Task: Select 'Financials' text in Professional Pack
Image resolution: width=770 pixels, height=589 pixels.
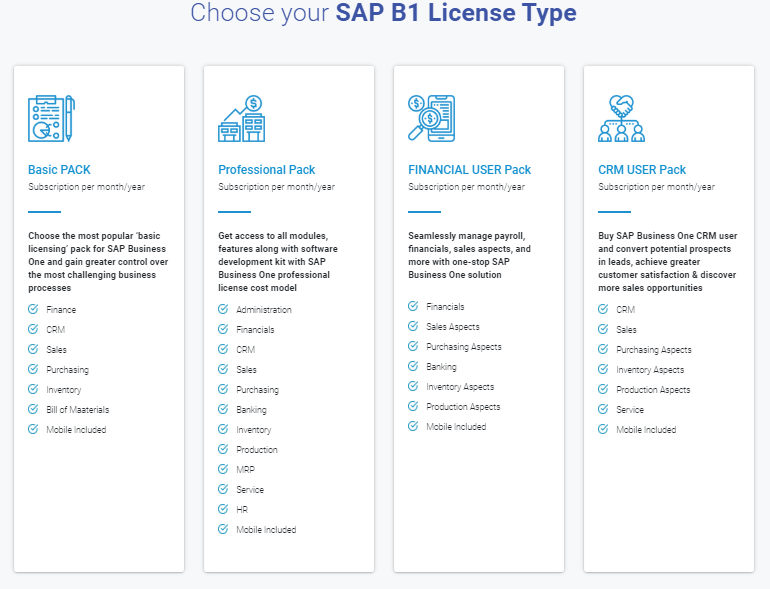Action: 255,330
